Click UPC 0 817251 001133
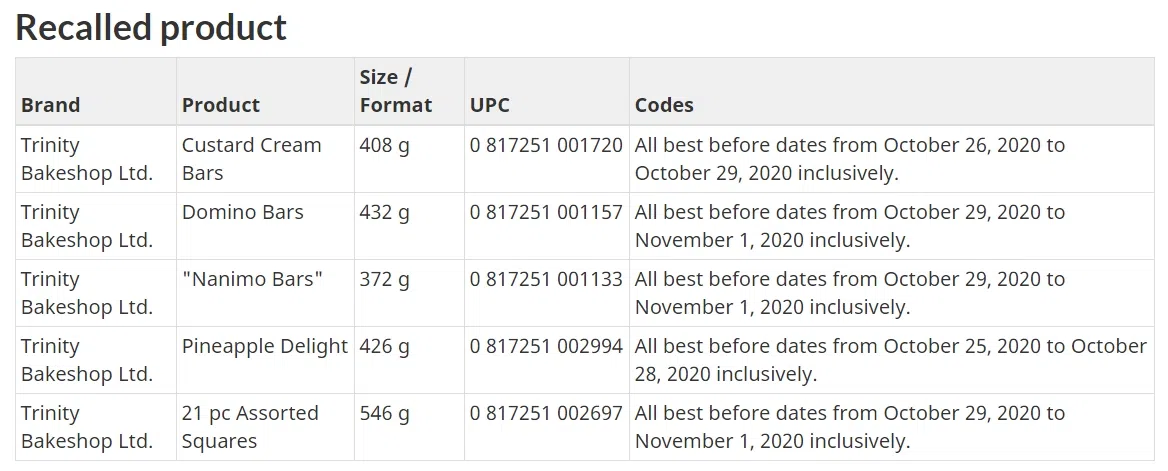The height and width of the screenshot is (471, 1168). [546, 279]
